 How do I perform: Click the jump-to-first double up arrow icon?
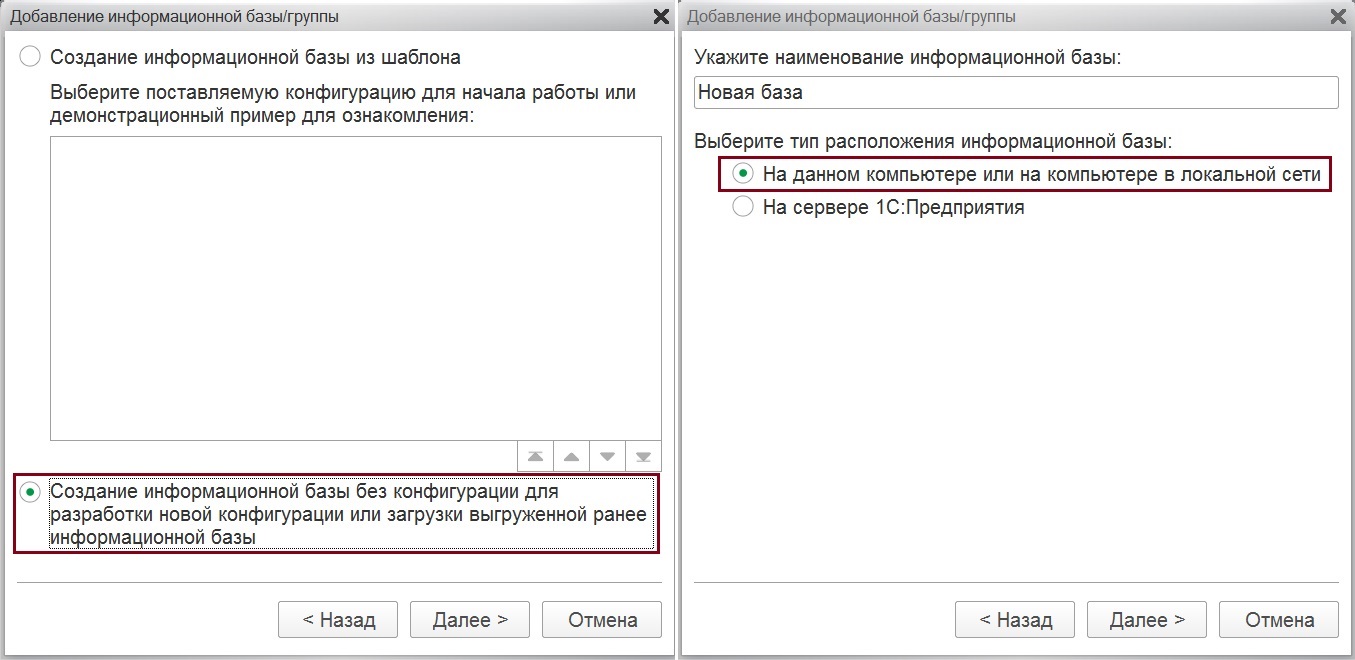click(x=535, y=457)
